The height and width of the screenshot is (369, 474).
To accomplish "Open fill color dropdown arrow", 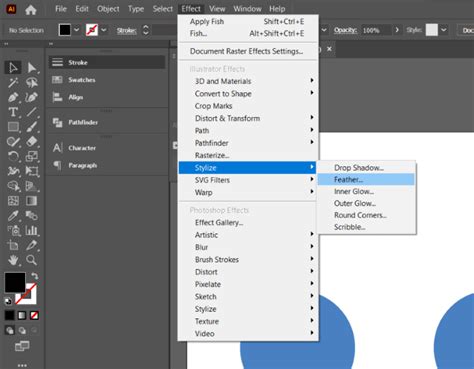I will [77, 30].
